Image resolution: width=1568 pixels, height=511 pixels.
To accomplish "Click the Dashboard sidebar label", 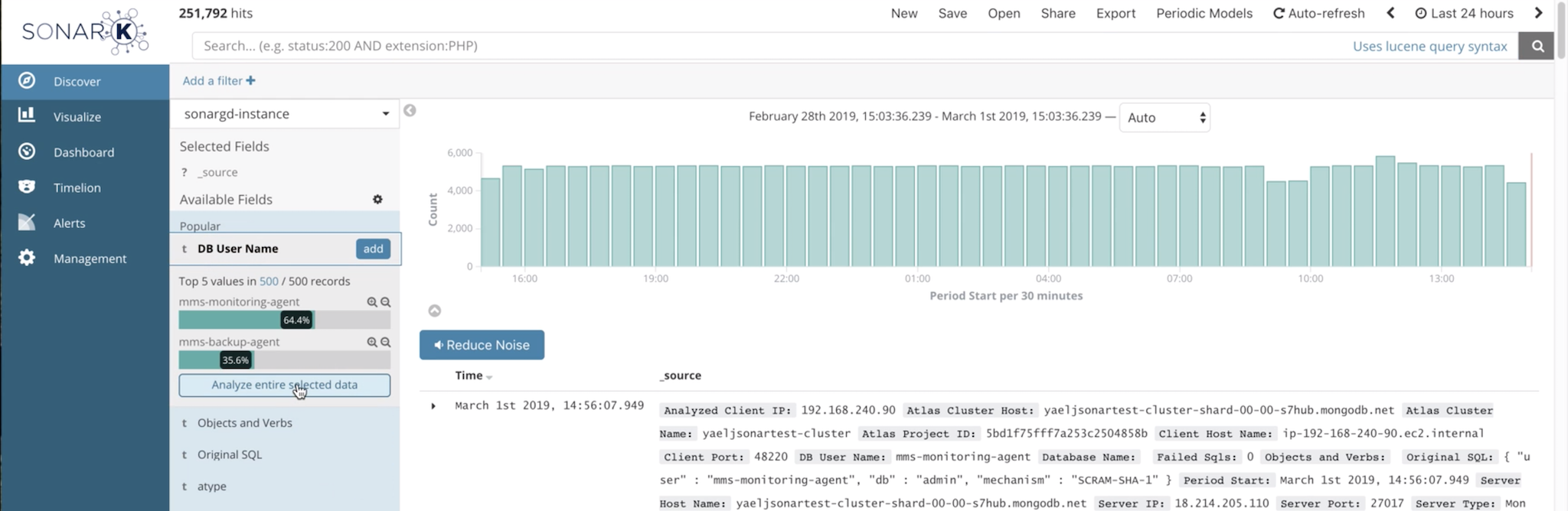I will 83,152.
